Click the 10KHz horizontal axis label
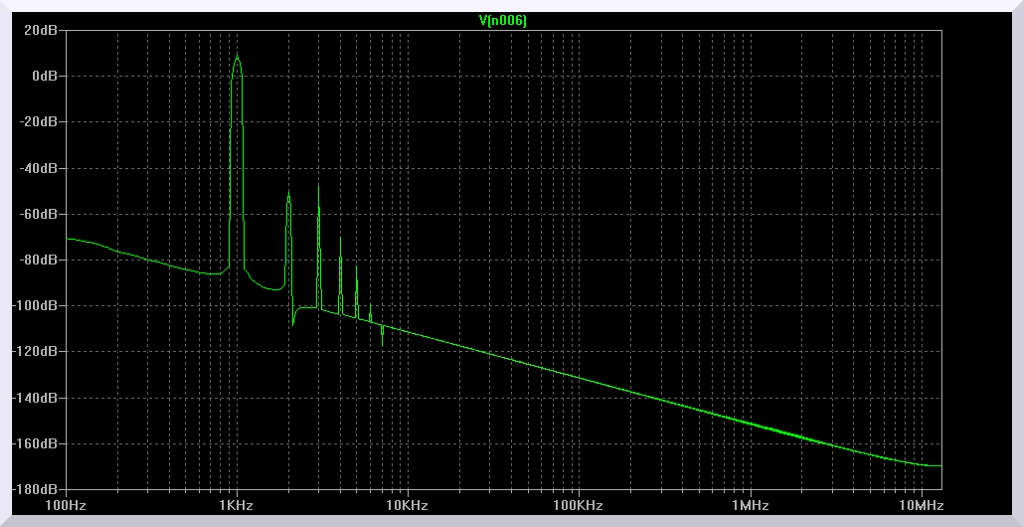This screenshot has width=1024, height=527. (x=407, y=506)
